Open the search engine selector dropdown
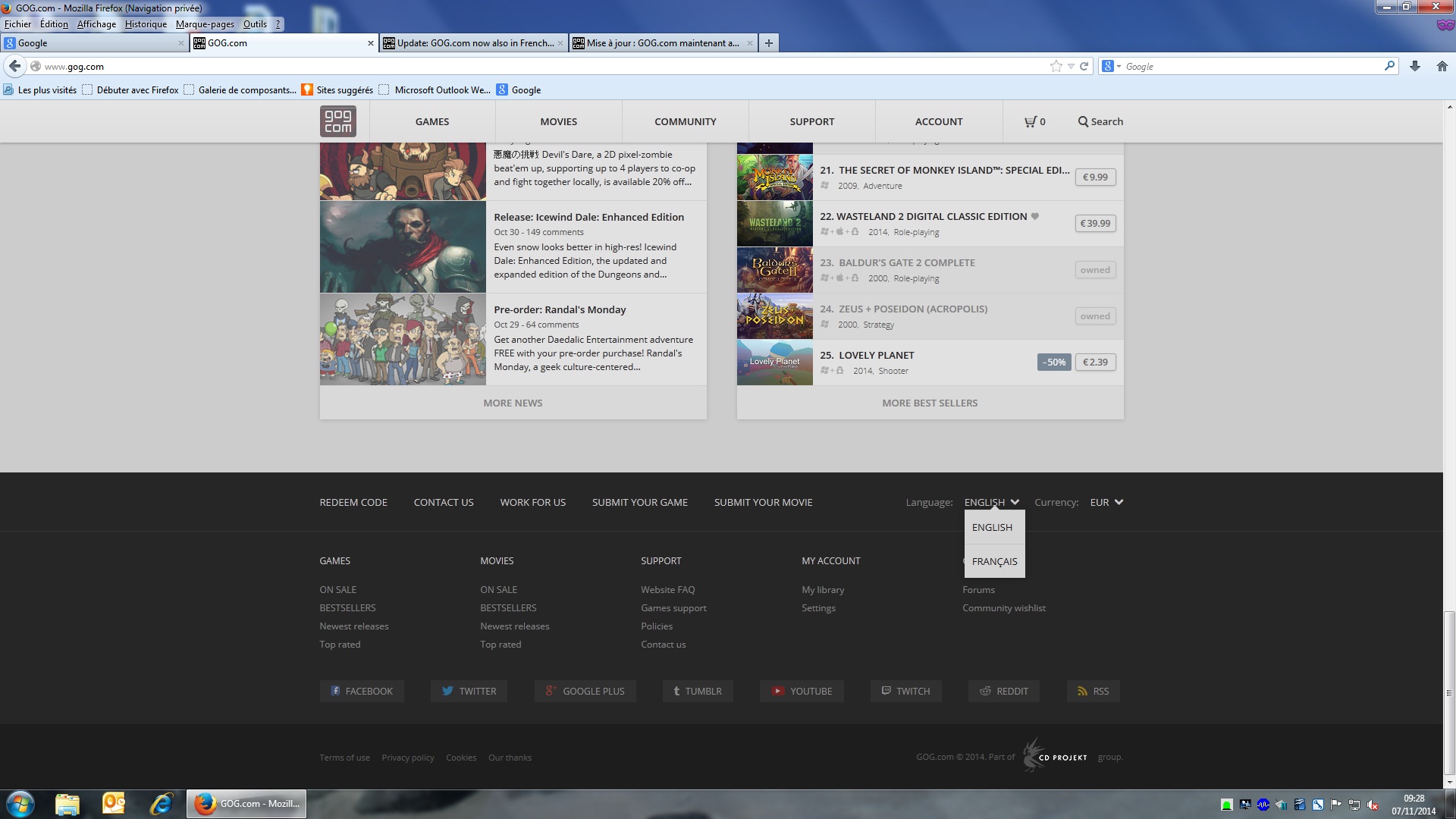 (1111, 66)
